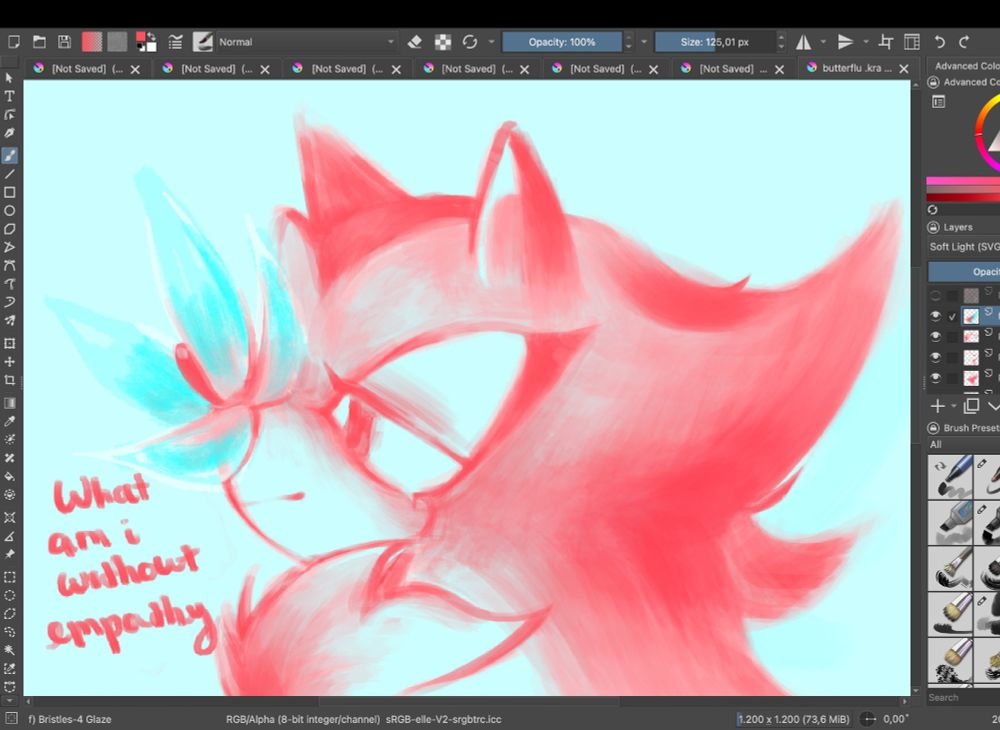
Task: Toggle lock on the Layers docker
Action: click(x=933, y=227)
